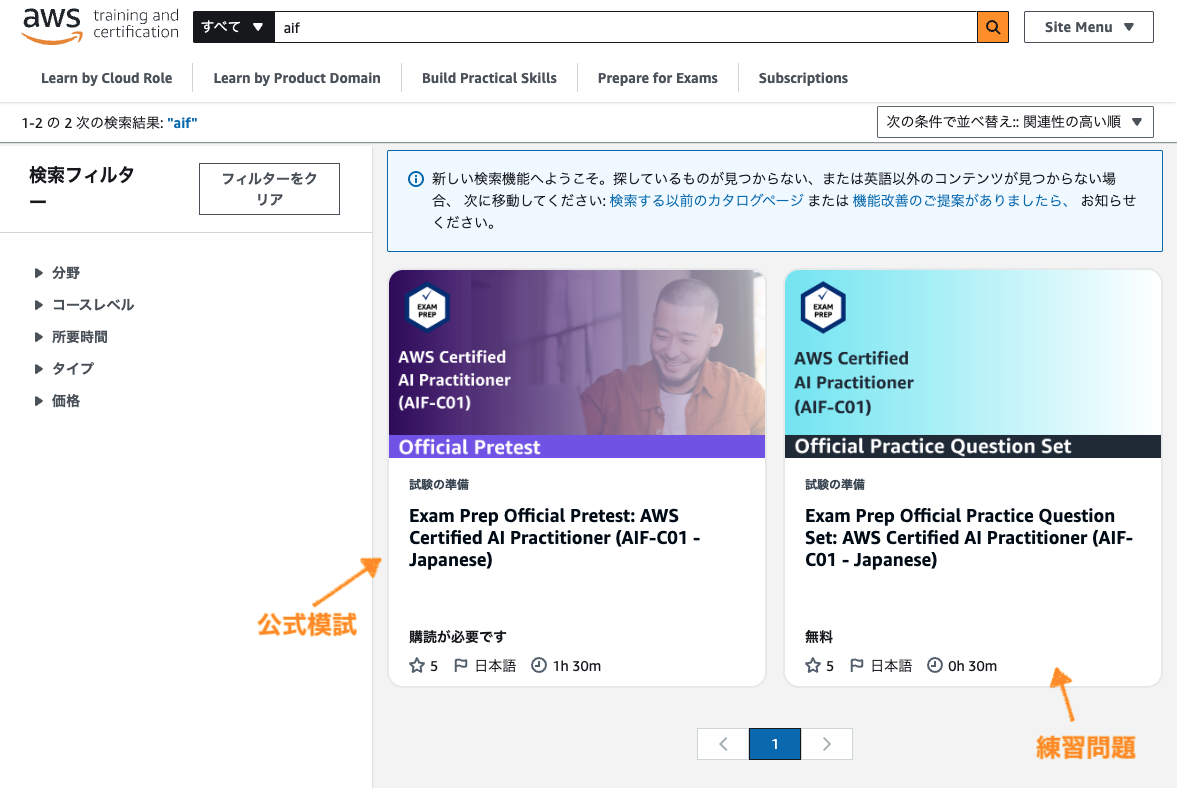The image size is (1177, 788).
Task: Click the info icon in the welcome banner
Action: click(415, 179)
